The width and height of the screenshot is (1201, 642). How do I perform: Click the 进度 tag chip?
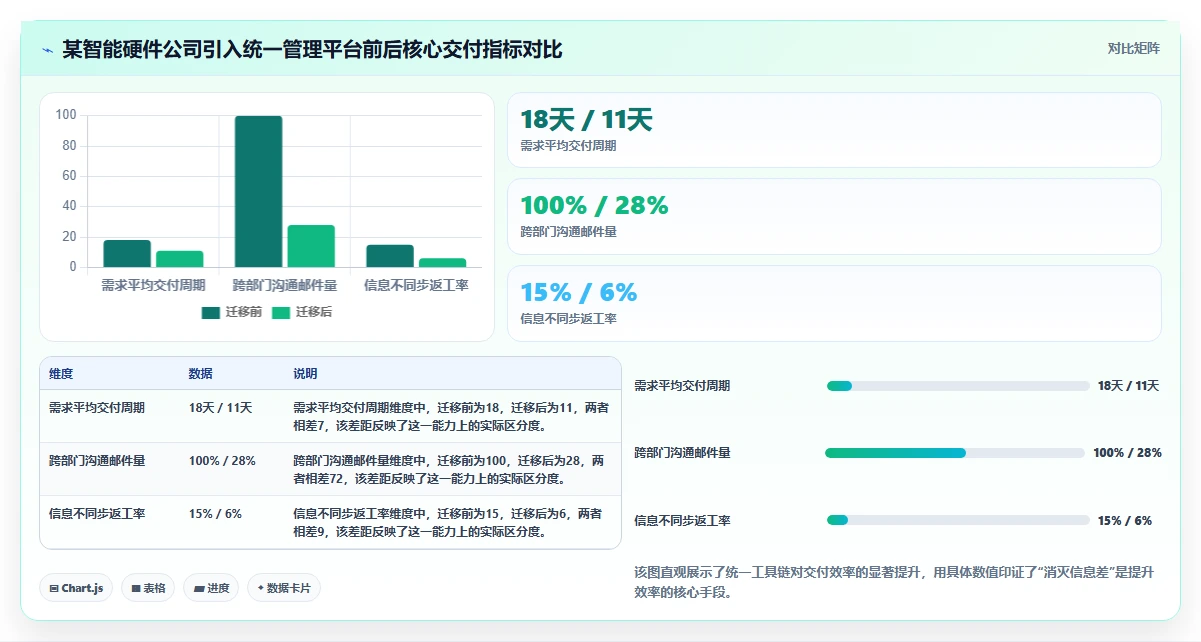[x=211, y=588]
